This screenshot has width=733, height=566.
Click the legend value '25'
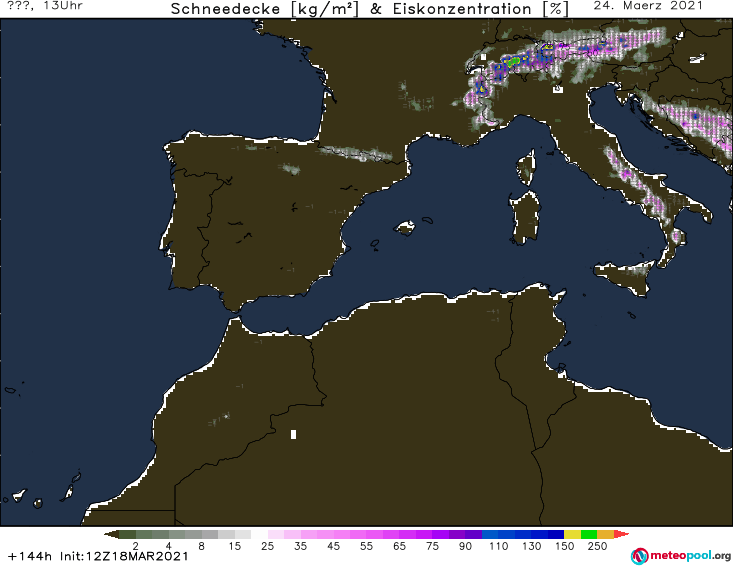pyautogui.click(x=267, y=546)
